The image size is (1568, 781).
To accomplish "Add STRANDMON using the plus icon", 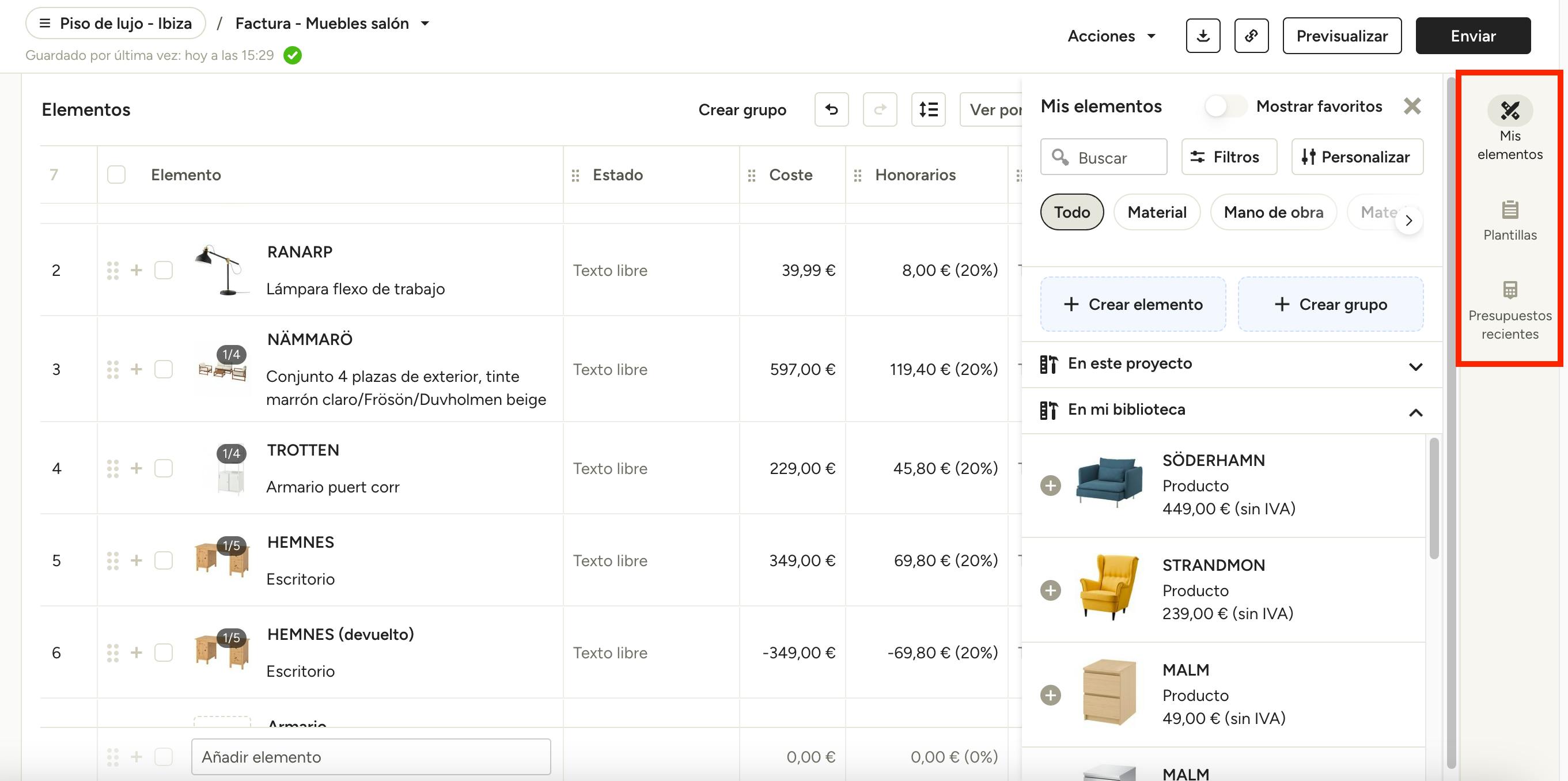I will click(1050, 590).
